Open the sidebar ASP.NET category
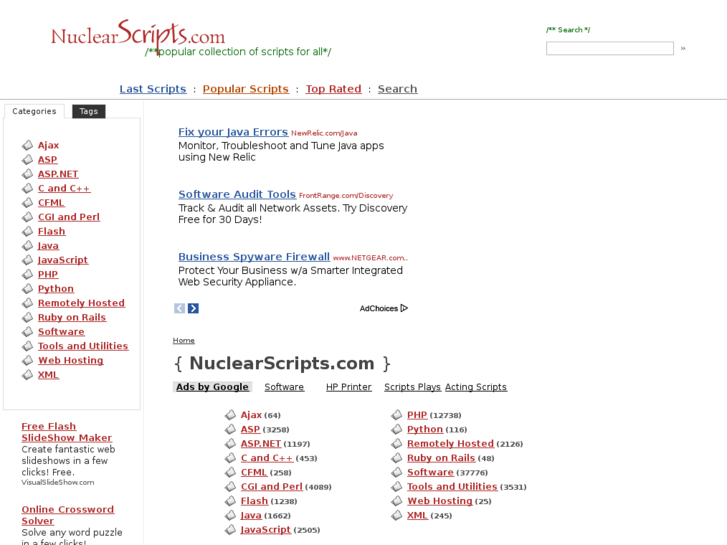This screenshot has width=727, height=545. 58,174
